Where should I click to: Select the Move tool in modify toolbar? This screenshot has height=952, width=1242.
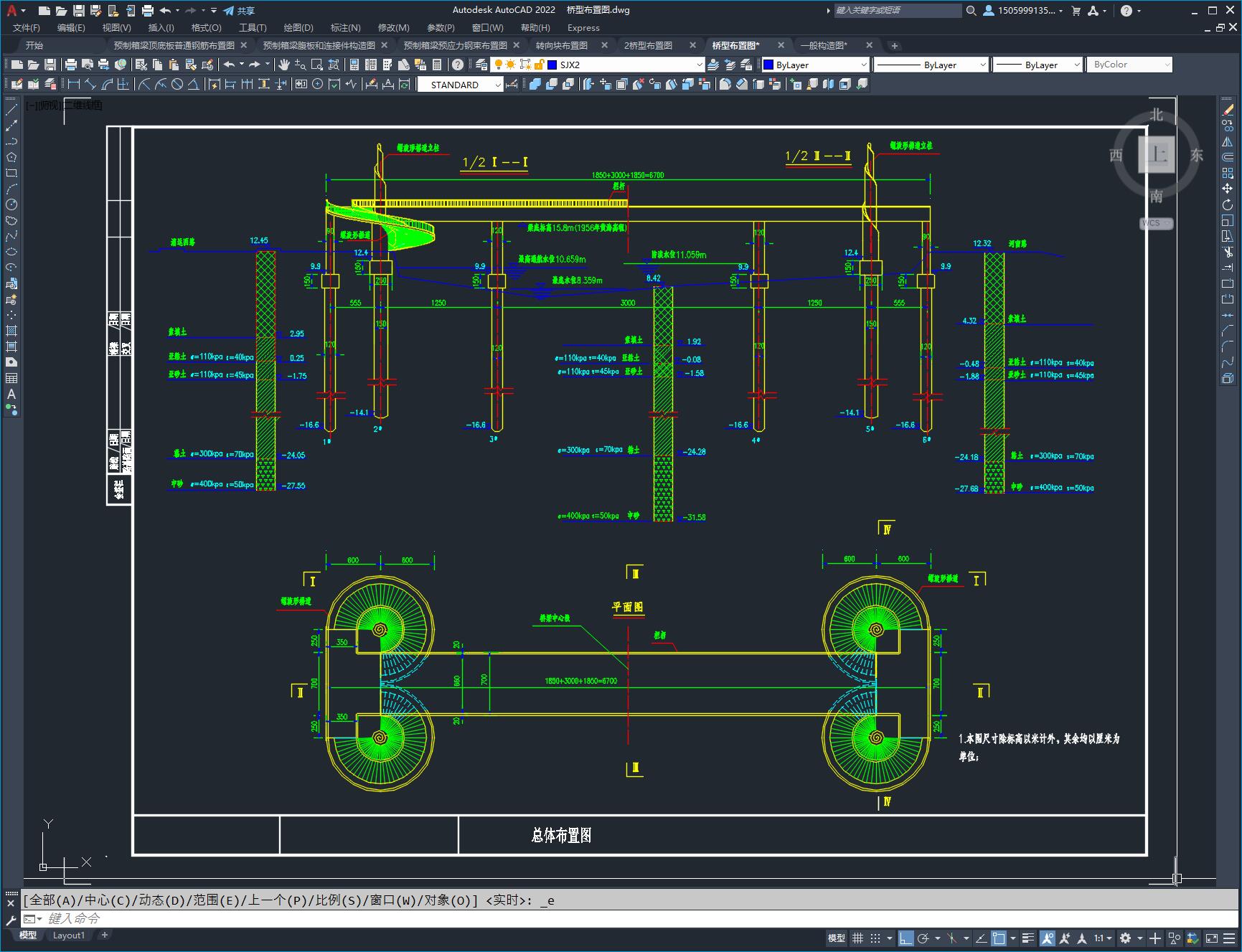coord(1228,189)
